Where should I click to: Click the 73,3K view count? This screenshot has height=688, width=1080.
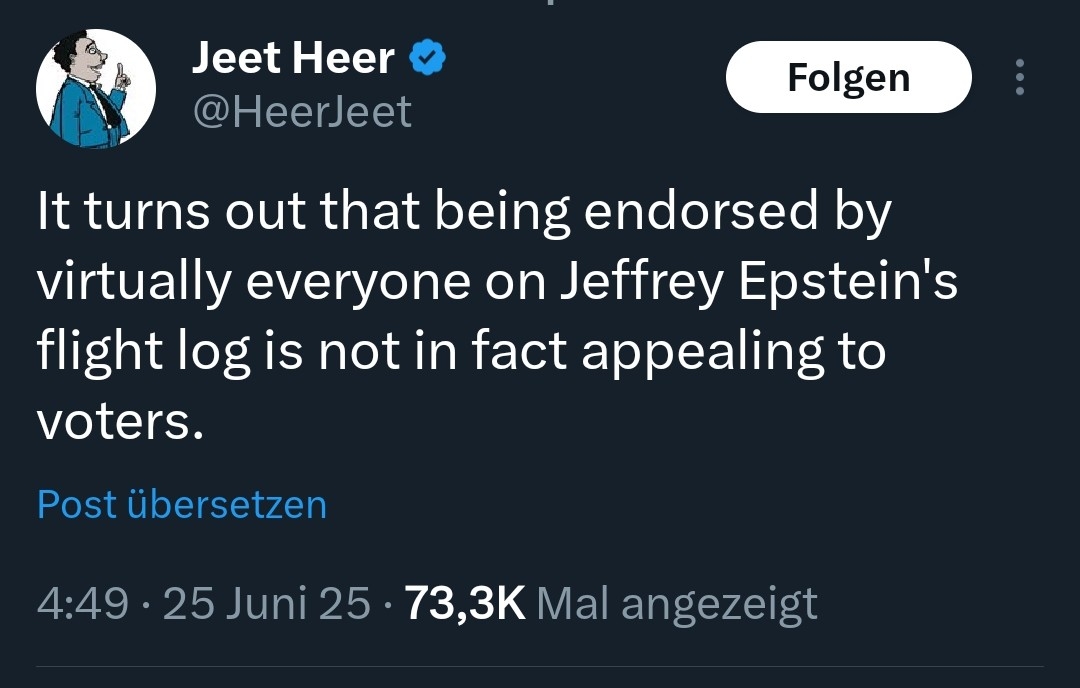point(464,603)
